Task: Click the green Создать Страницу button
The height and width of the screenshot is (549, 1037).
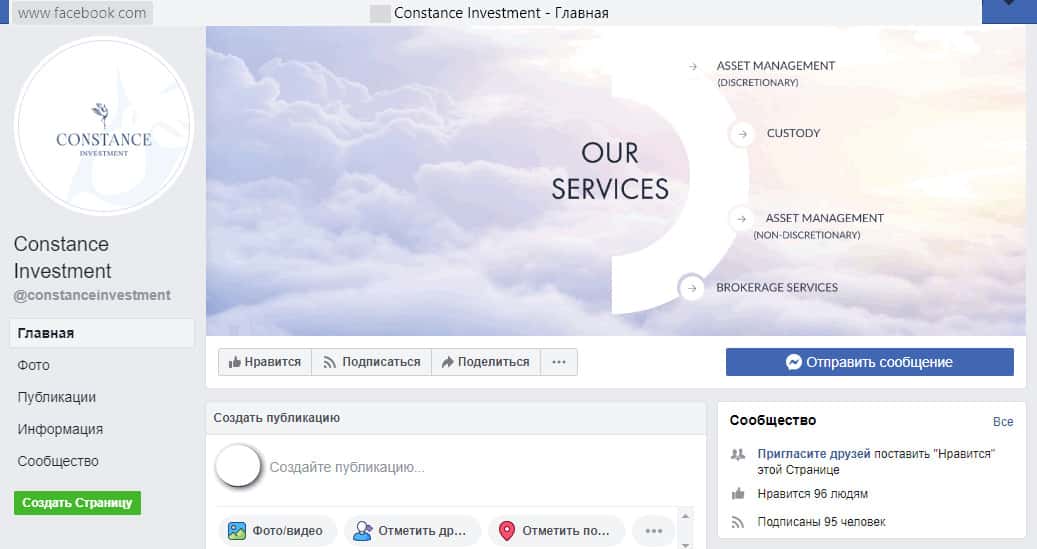Action: (77, 503)
